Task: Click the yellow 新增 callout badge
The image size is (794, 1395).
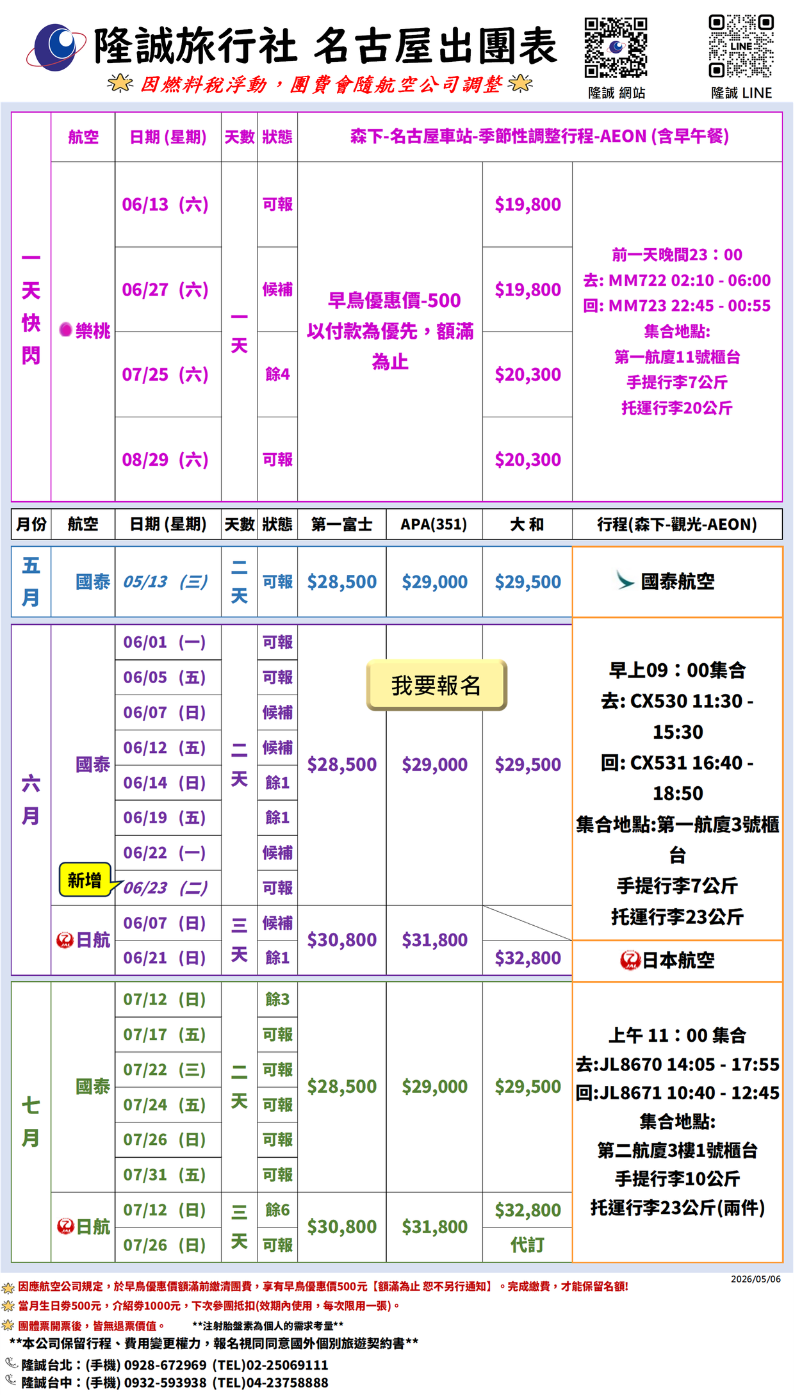Action: tap(86, 881)
